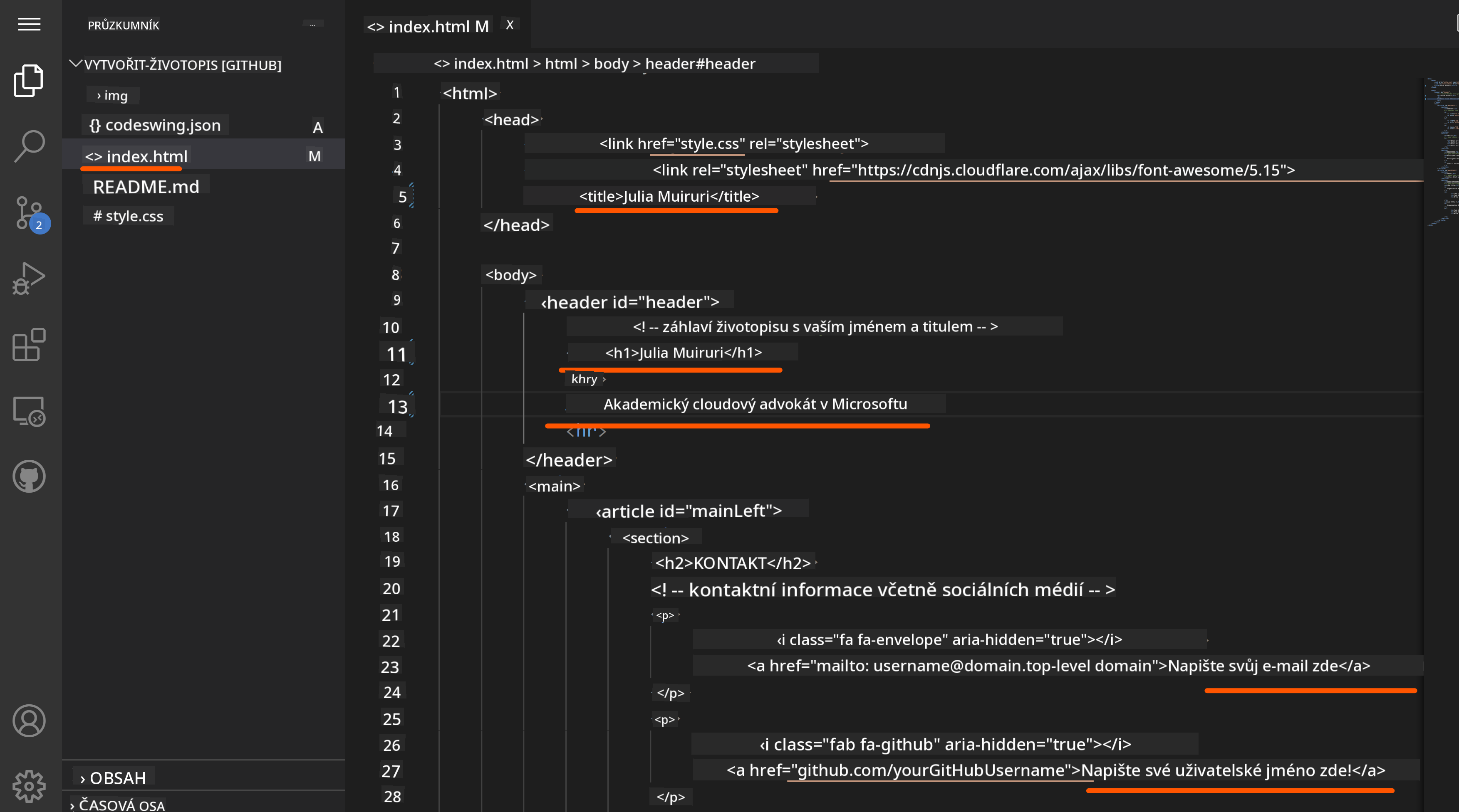The width and height of the screenshot is (1459, 812).
Task: Close the index.html tab
Action: (x=510, y=25)
